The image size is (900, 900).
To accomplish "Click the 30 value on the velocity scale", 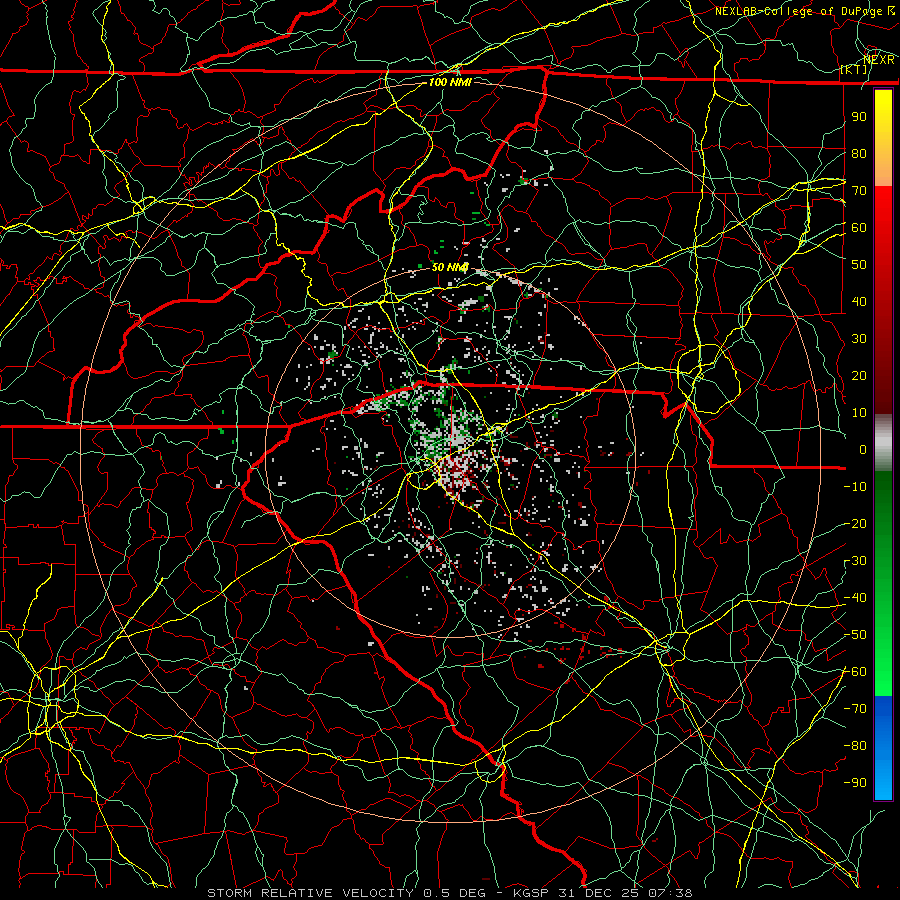I will coord(859,339).
